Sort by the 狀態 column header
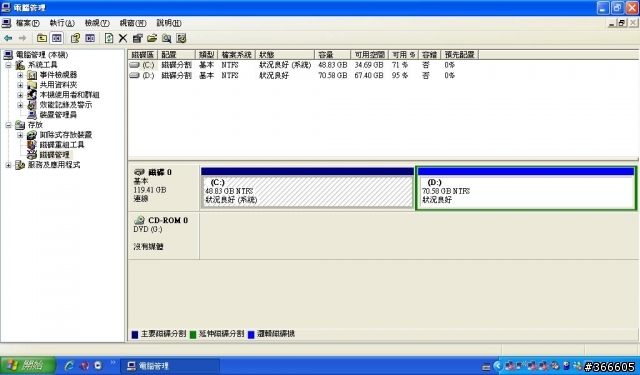Image resolution: width=640 pixels, height=375 pixels. pyautogui.click(x=285, y=55)
